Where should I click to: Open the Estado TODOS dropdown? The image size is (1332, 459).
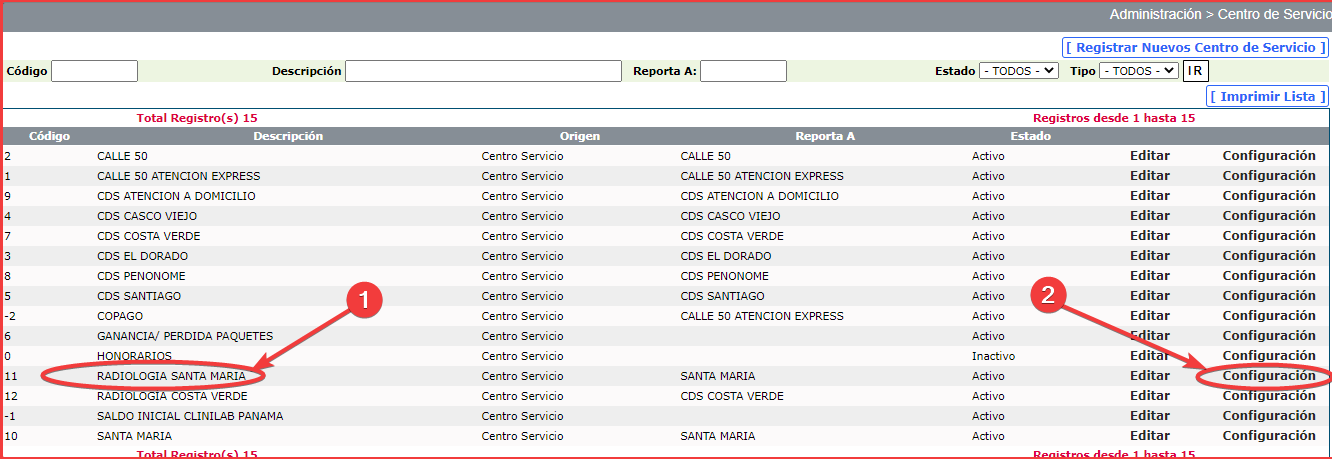(1018, 71)
